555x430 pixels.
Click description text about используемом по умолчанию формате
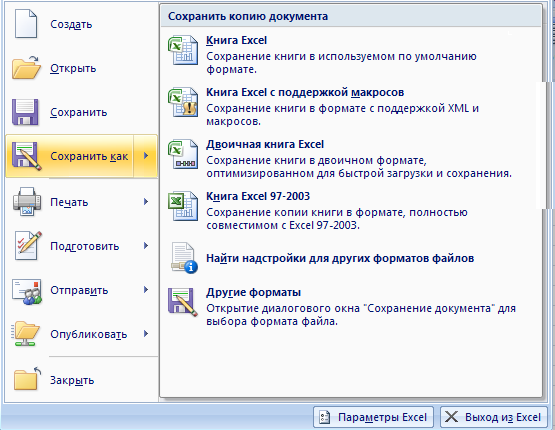pos(341,63)
